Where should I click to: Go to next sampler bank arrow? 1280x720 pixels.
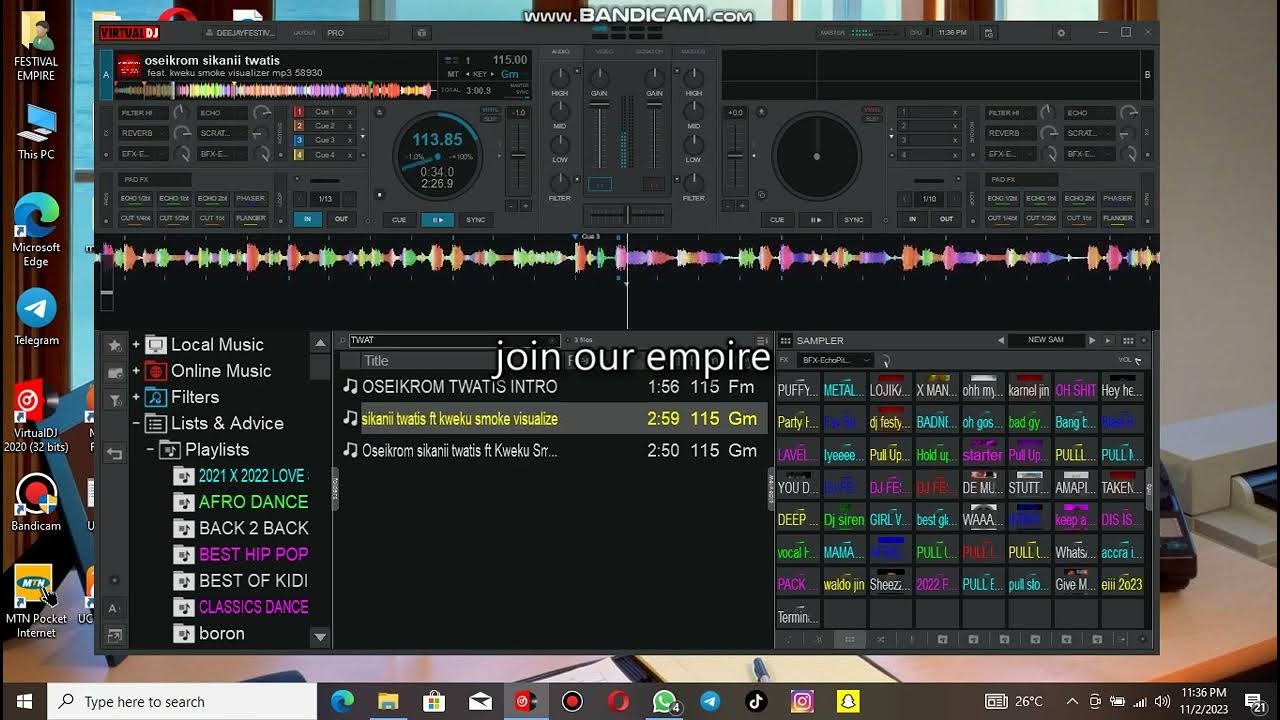pyautogui.click(x=1092, y=341)
